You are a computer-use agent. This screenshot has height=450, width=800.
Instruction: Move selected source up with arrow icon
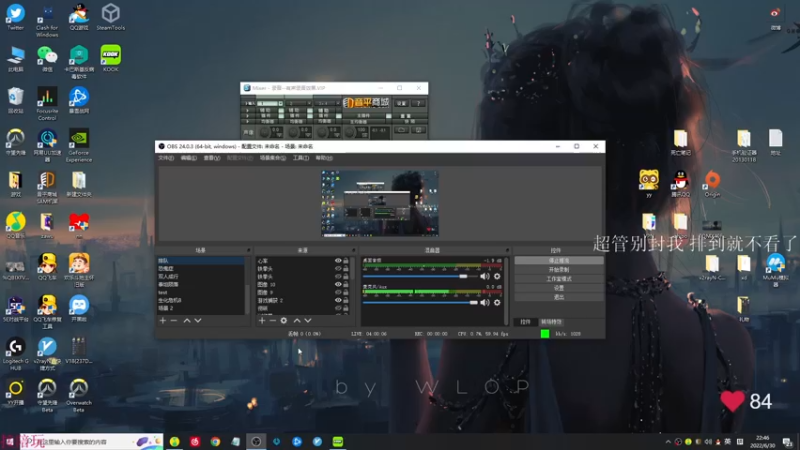296,320
